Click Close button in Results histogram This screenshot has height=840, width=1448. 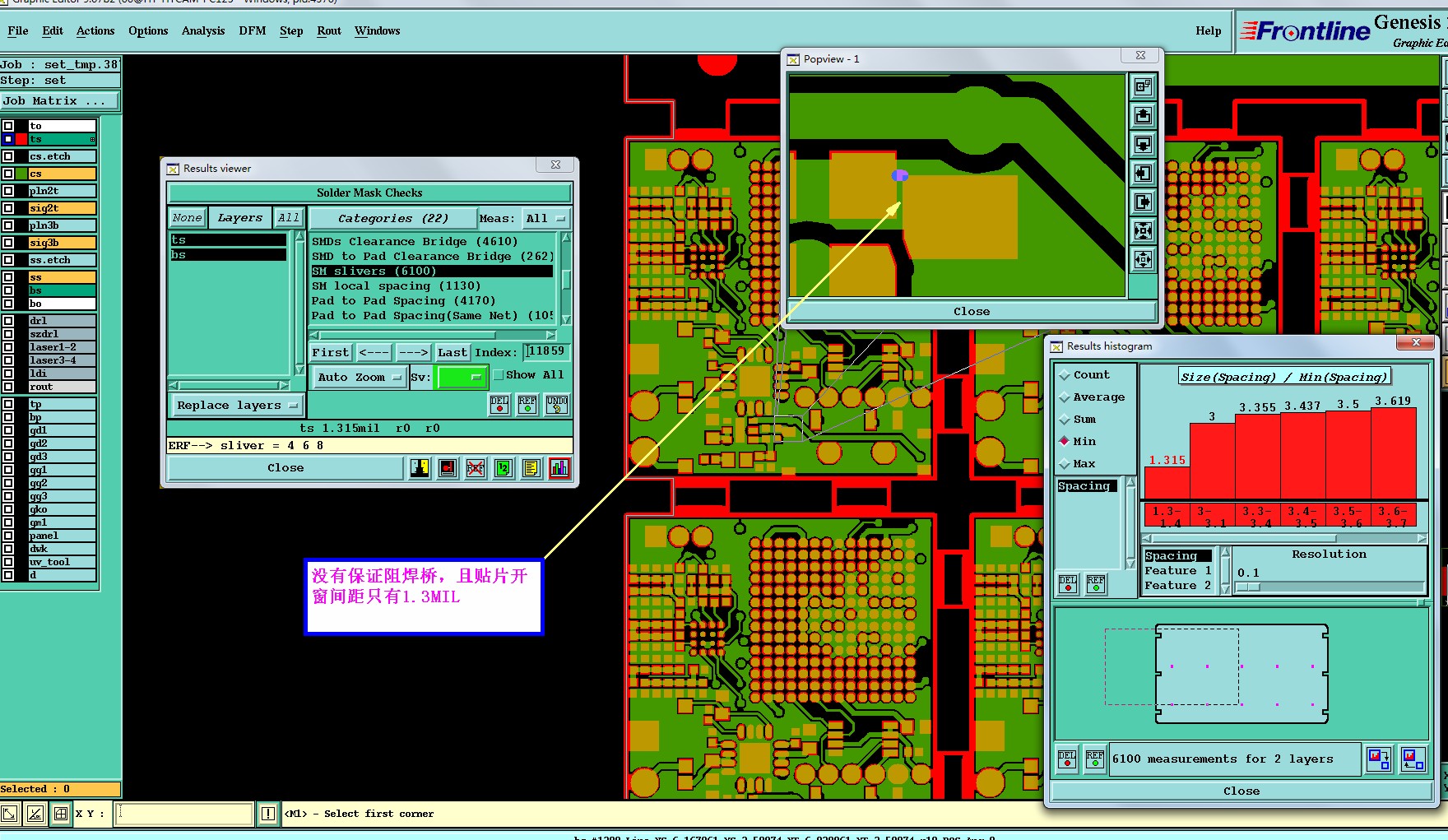(1241, 791)
